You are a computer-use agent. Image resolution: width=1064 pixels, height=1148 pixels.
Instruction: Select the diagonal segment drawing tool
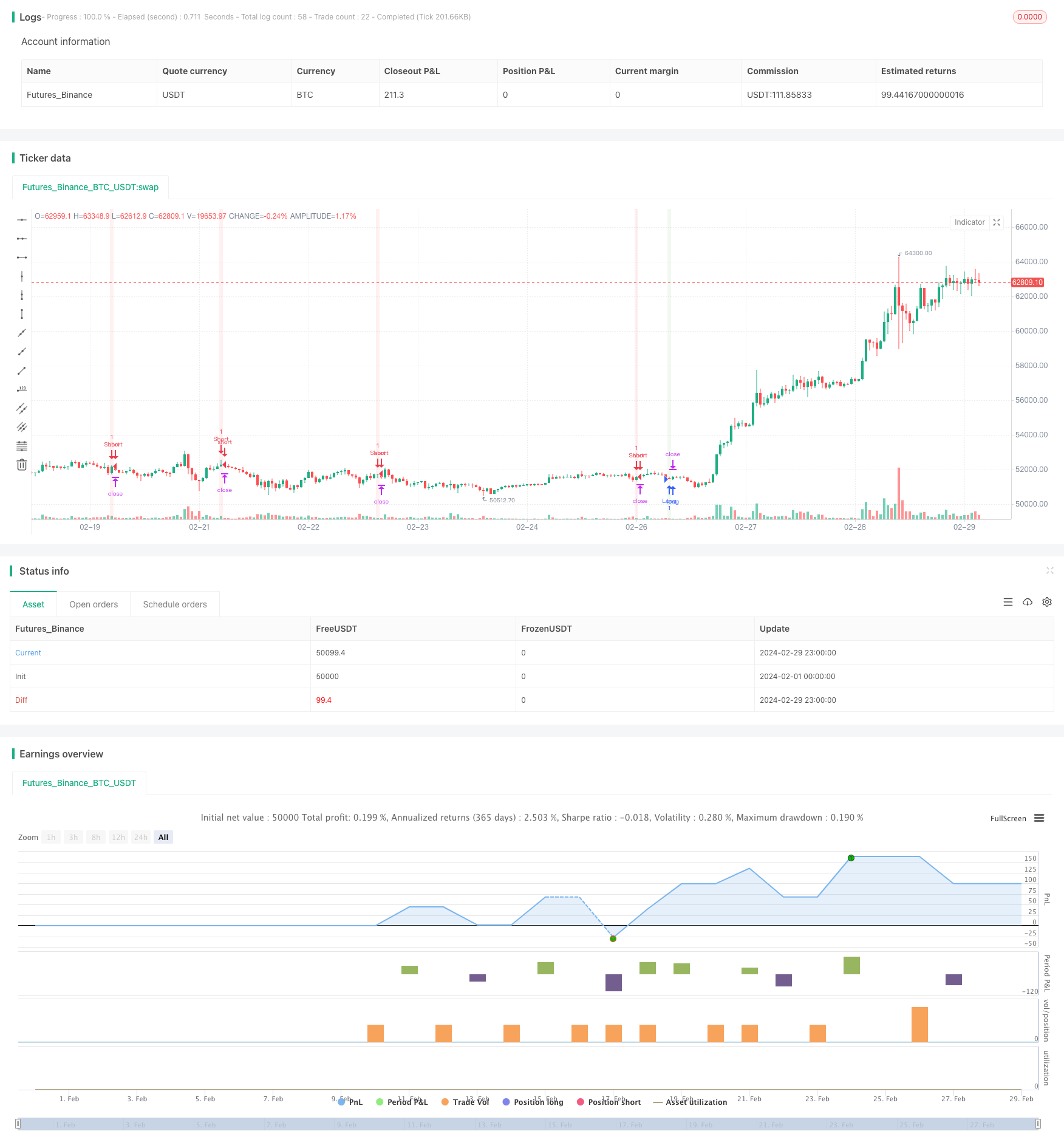[22, 371]
